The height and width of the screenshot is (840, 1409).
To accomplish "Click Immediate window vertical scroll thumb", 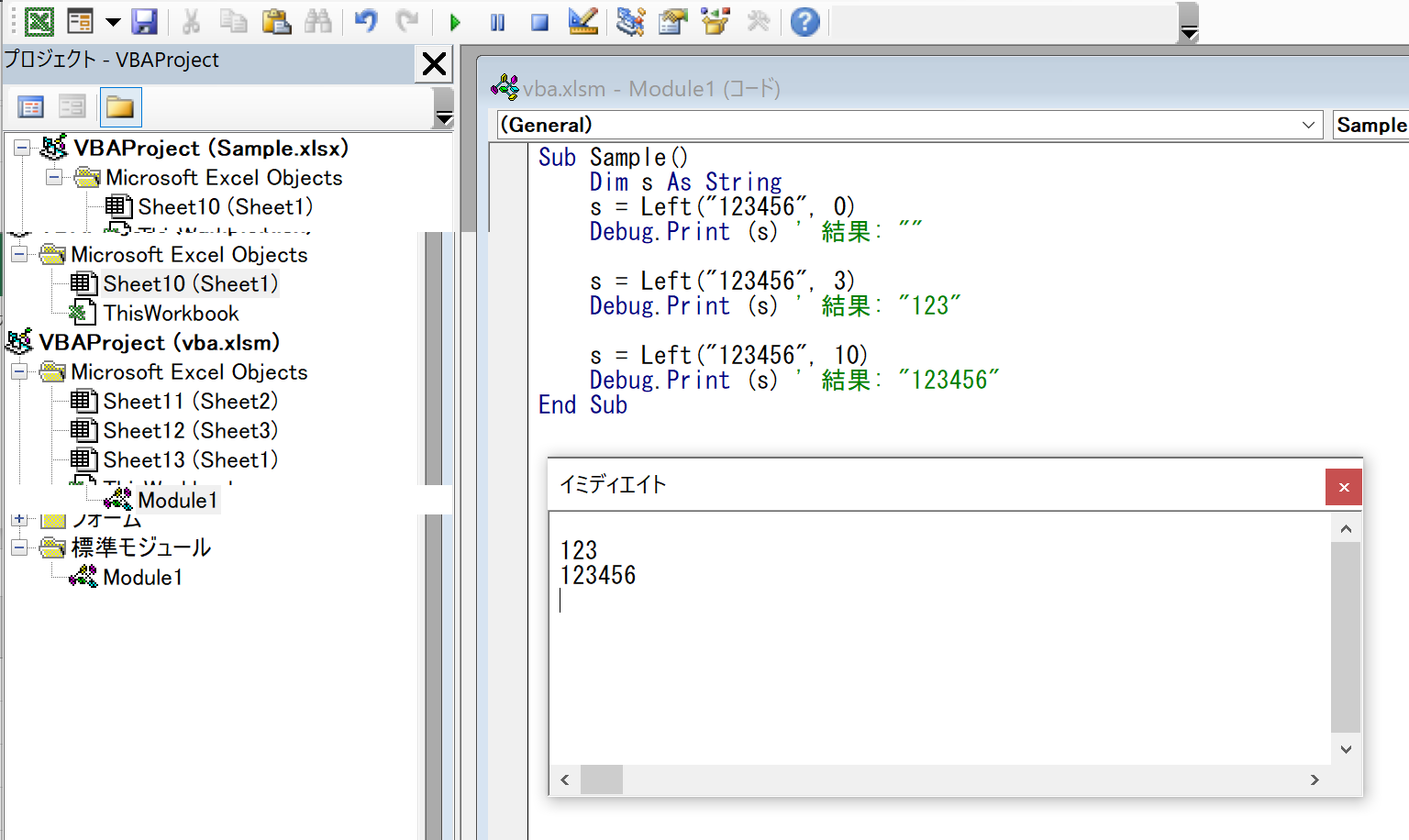I will [1346, 637].
